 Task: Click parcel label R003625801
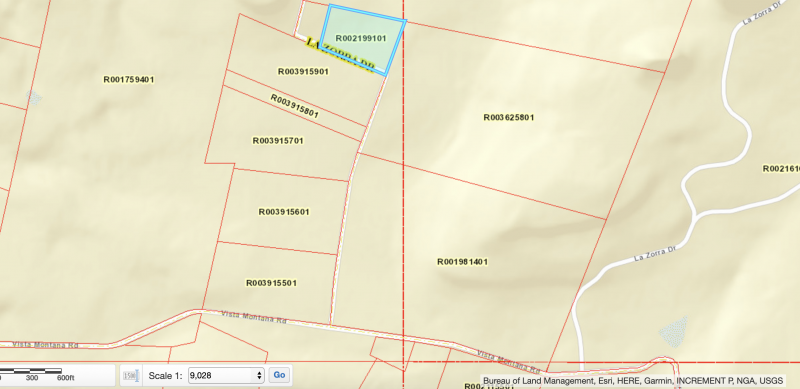point(509,117)
